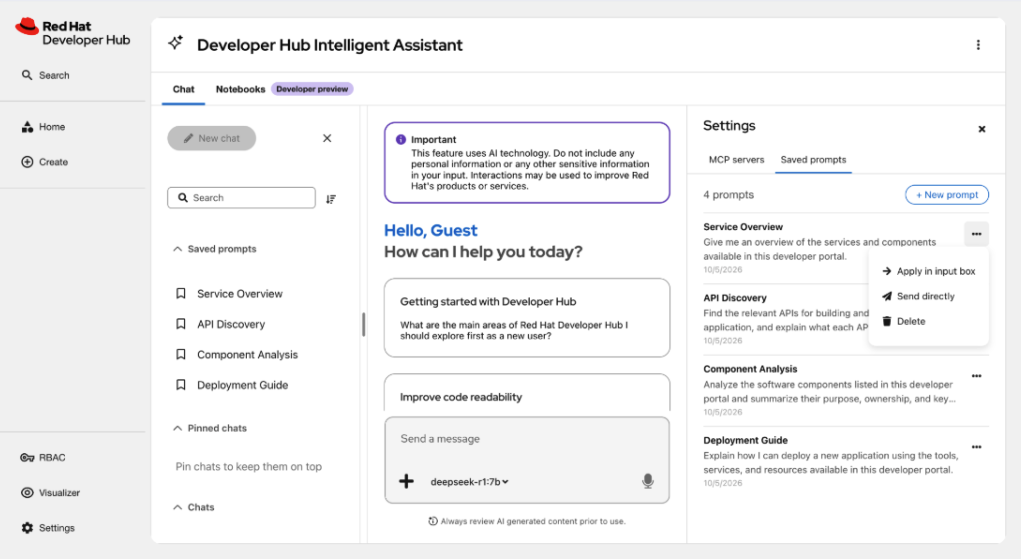Click bookmark icon for Deployment Guide
This screenshot has height=559, width=1021.
click(x=181, y=384)
